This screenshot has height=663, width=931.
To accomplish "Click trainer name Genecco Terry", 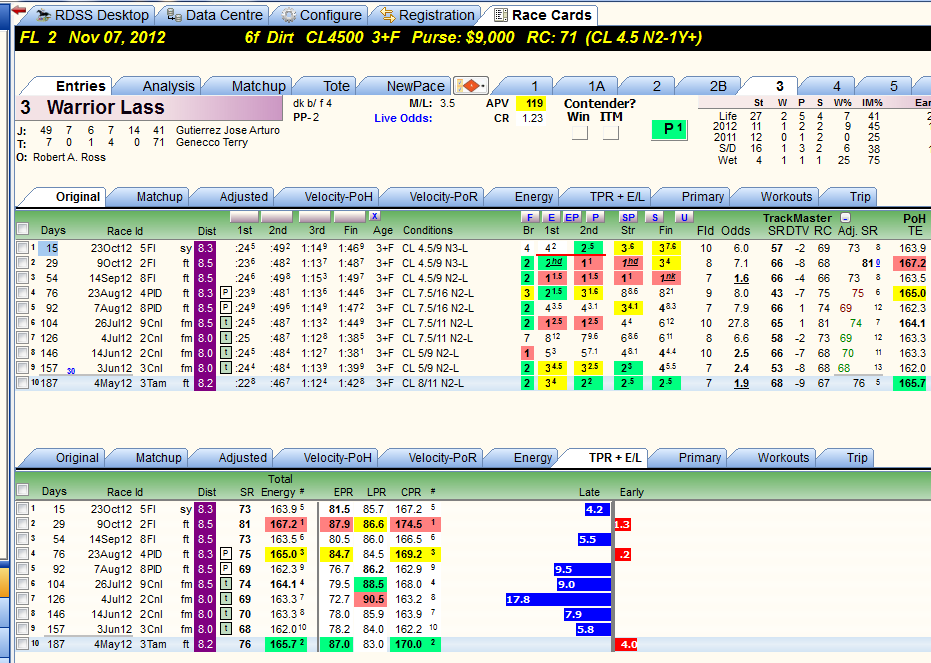I will 211,142.
